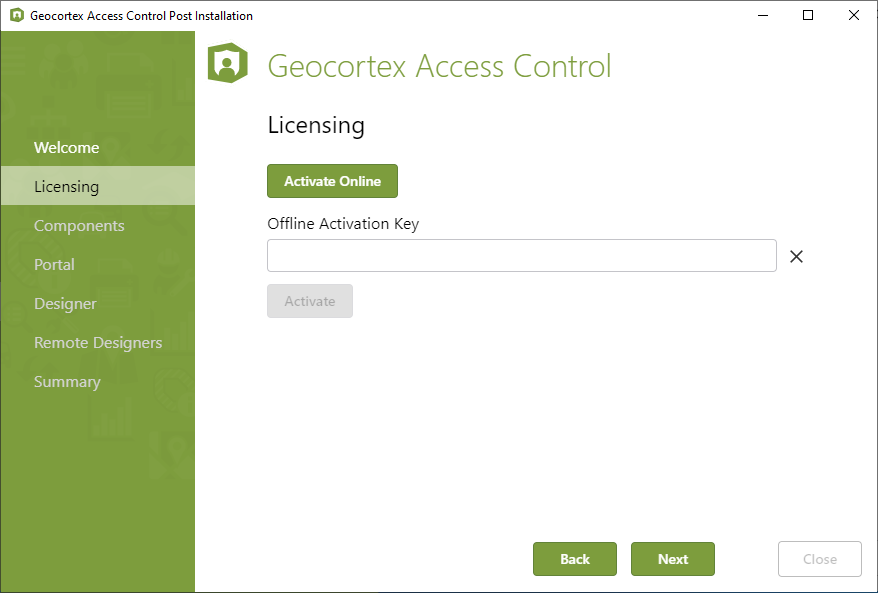
Task: Maximize the Post Installation window
Action: pyautogui.click(x=808, y=15)
